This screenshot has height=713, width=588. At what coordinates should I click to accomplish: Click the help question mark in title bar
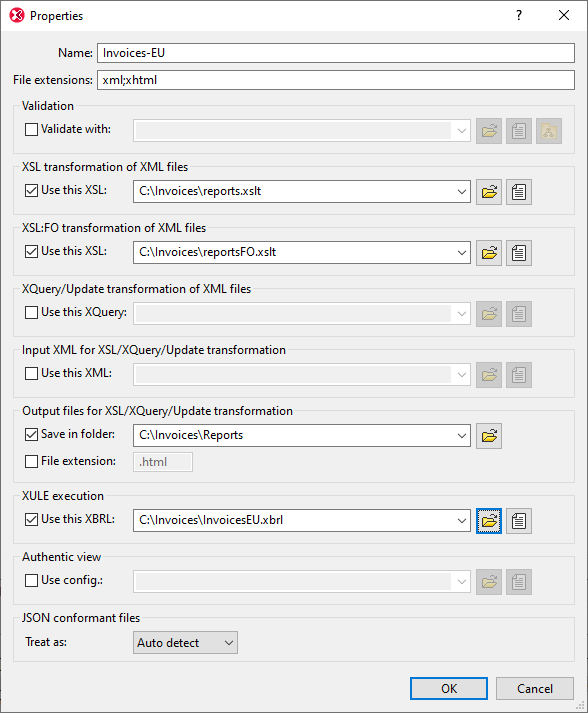point(519,15)
